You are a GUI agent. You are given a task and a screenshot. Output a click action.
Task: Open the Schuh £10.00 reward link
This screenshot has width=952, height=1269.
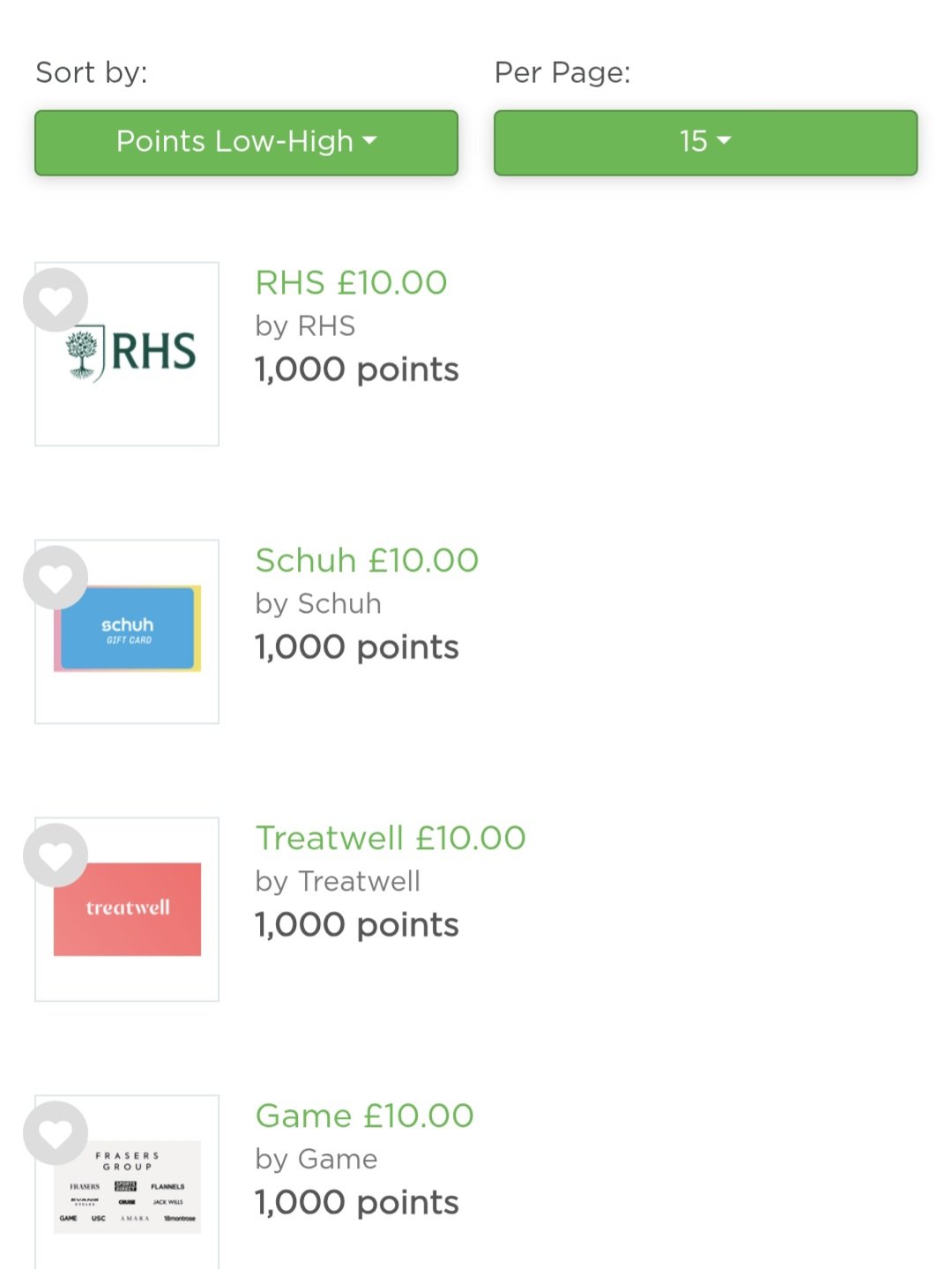(x=367, y=561)
